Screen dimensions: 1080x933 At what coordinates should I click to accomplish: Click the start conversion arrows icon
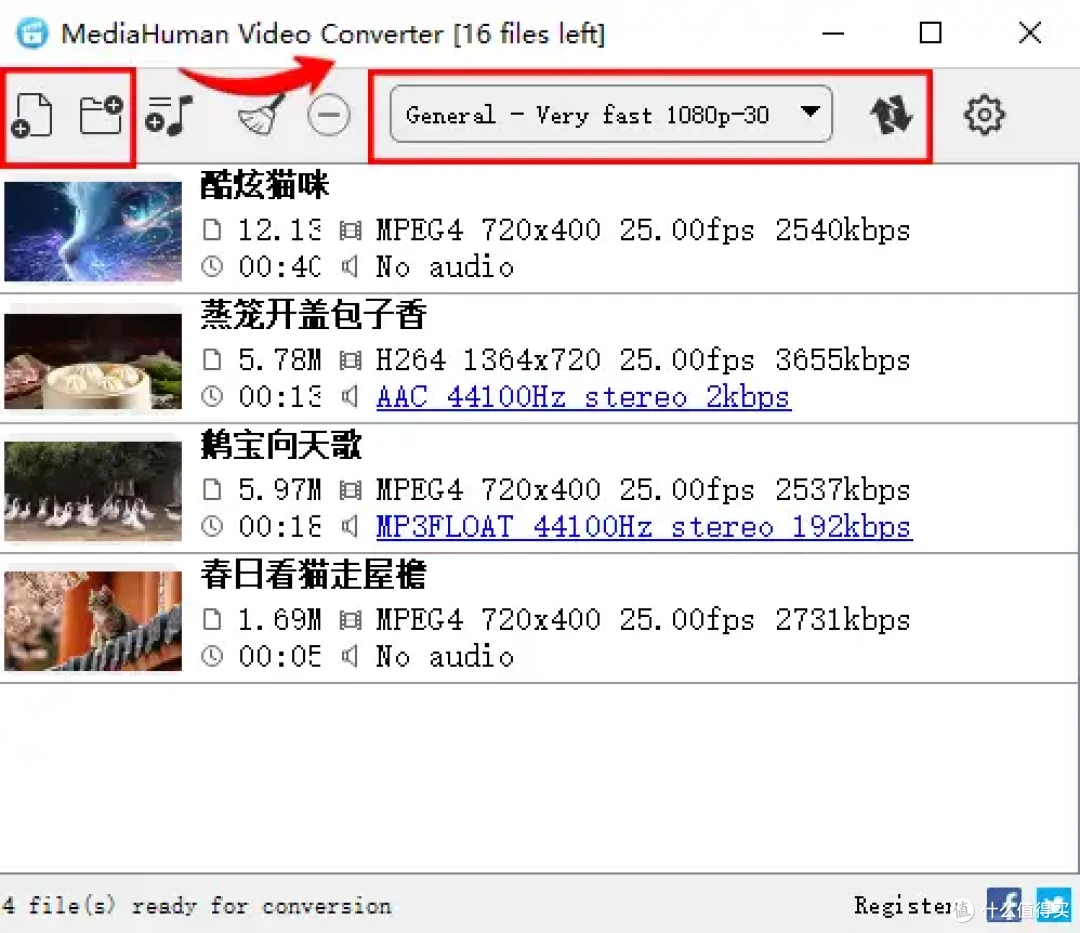coord(891,115)
